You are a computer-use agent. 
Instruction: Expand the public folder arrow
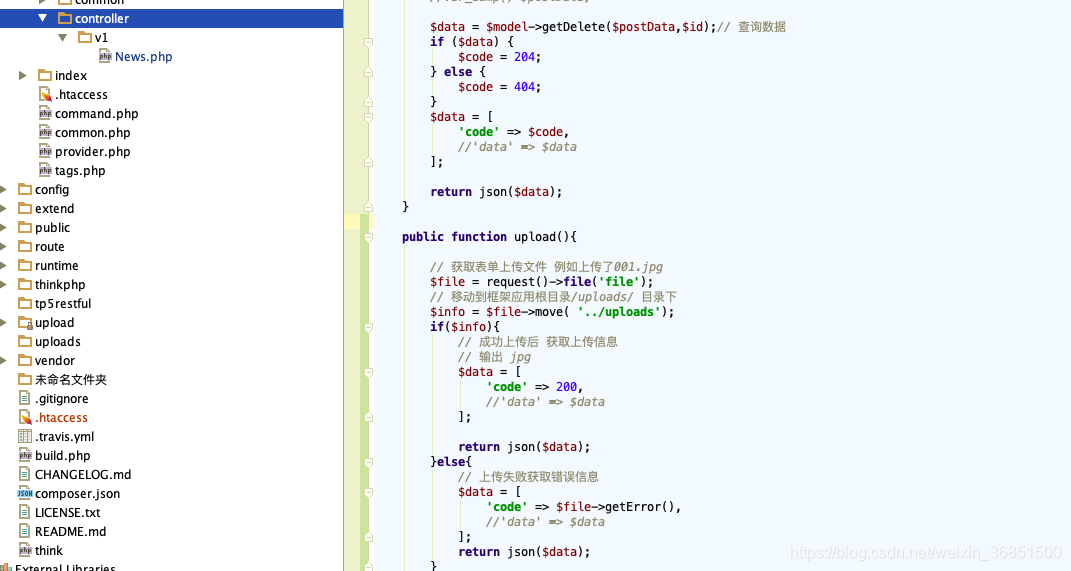click(x=3, y=227)
